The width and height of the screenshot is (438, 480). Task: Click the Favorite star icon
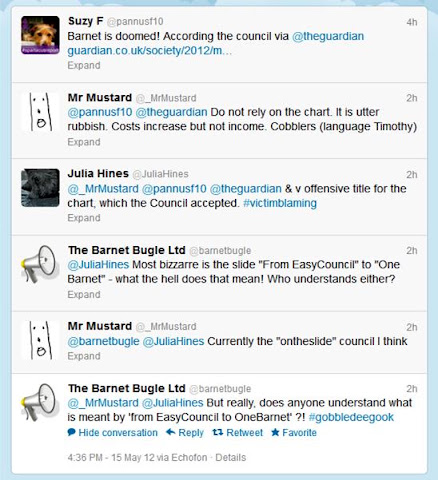click(275, 432)
